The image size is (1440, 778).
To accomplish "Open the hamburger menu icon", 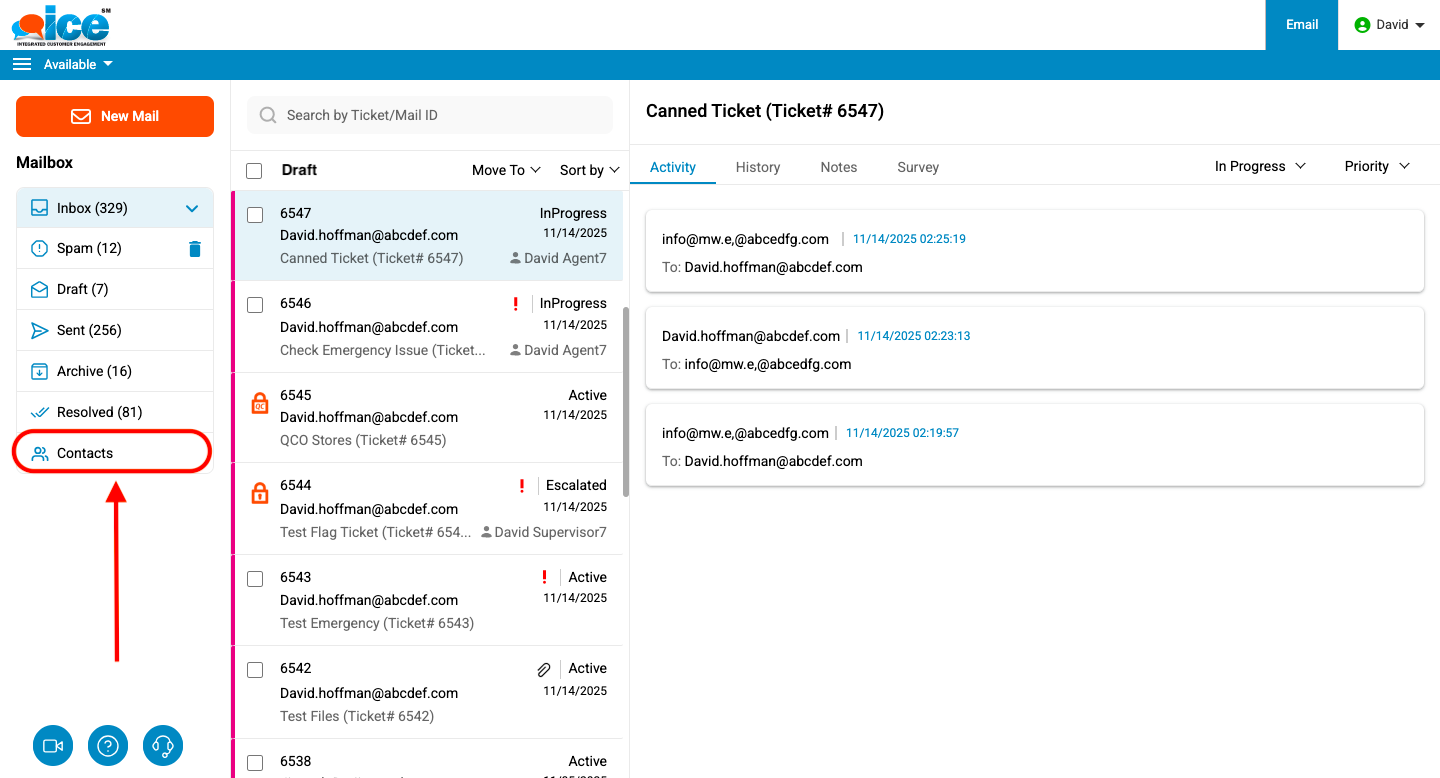I will pyautogui.click(x=22, y=64).
